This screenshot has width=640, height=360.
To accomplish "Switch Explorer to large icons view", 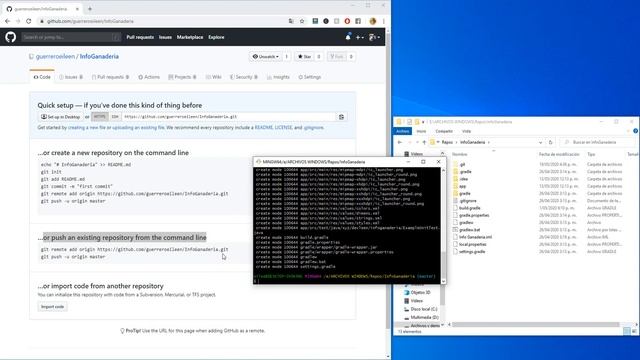I will pyautogui.click(x=634, y=331).
